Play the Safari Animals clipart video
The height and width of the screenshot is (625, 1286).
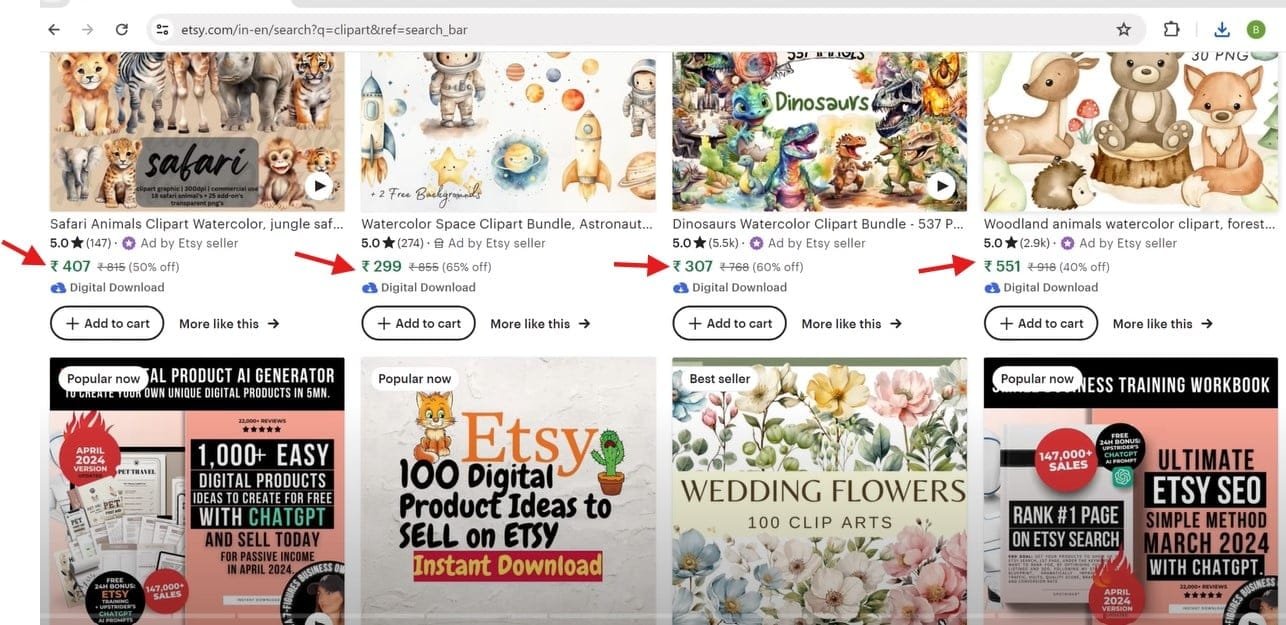pyautogui.click(x=319, y=185)
